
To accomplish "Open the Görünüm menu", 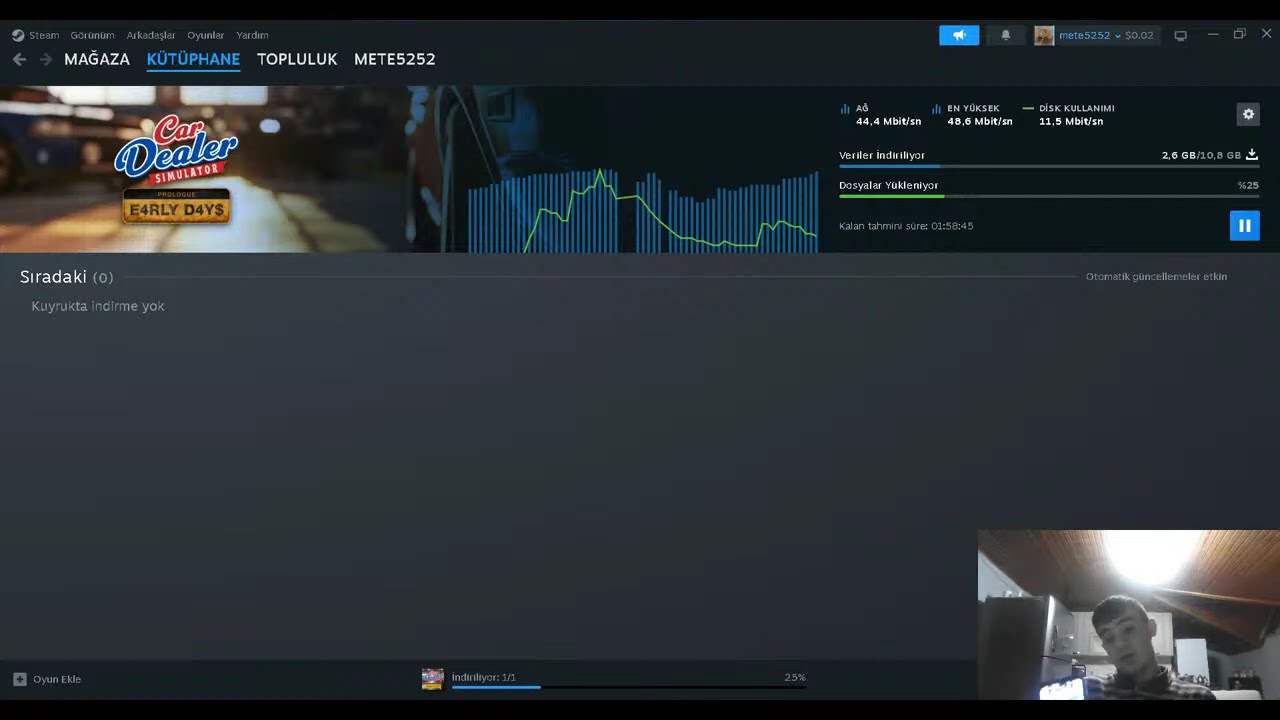I will [x=92, y=35].
